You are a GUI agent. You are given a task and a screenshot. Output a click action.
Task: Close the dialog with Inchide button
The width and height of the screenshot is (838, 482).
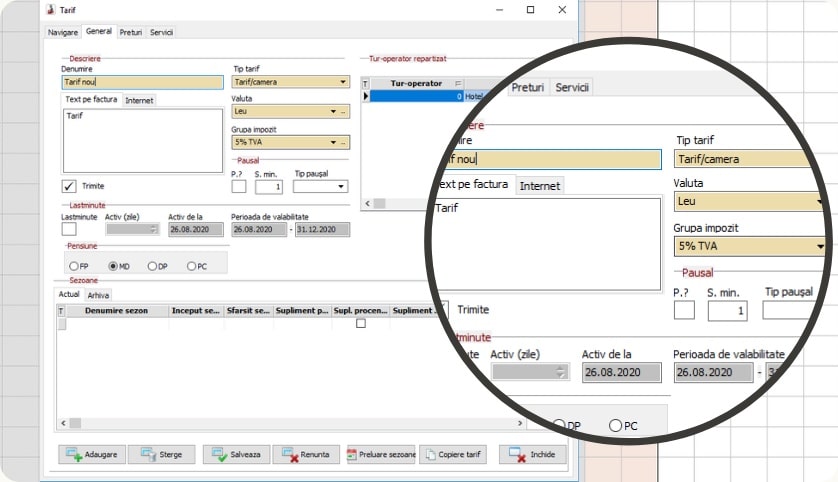point(532,454)
